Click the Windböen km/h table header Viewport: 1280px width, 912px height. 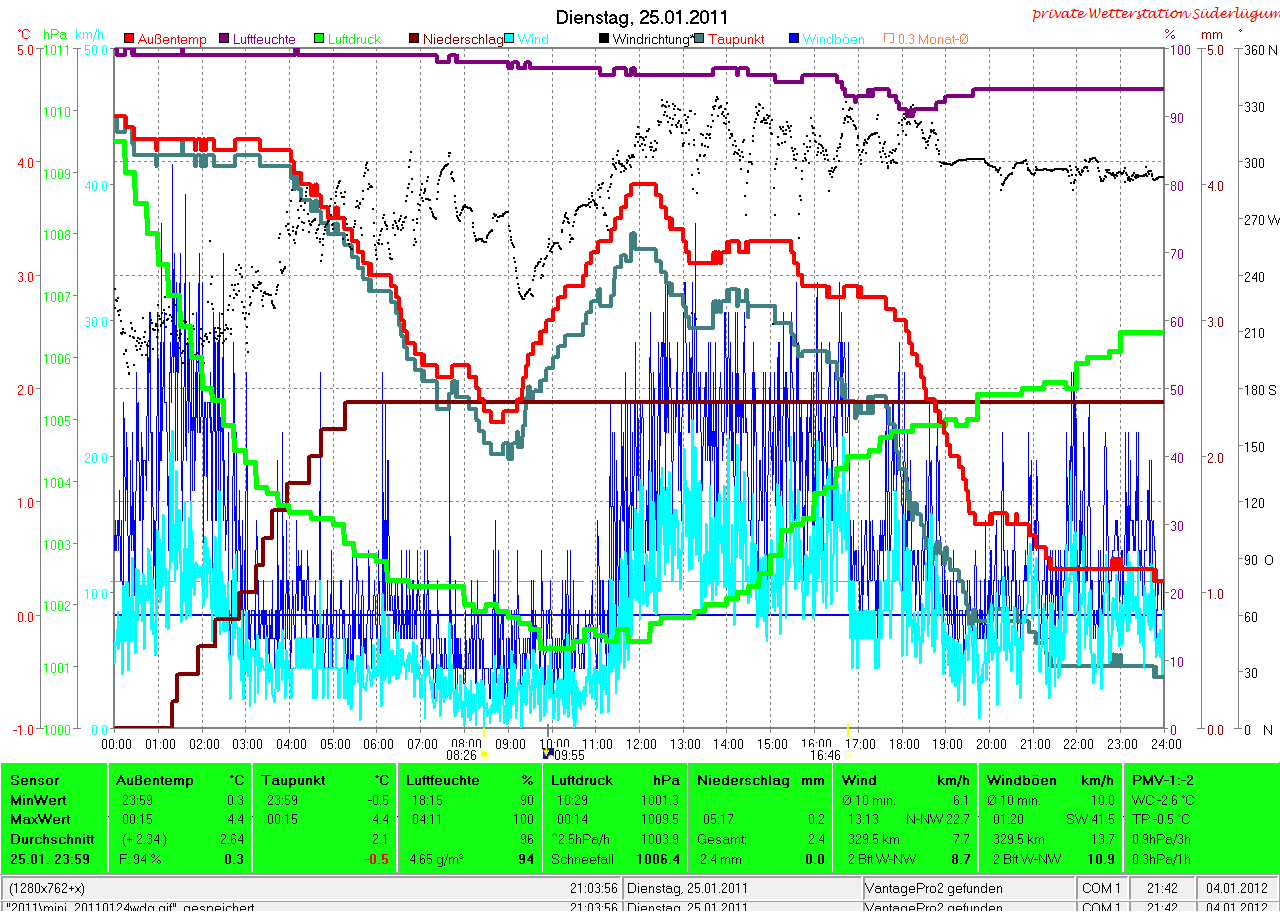1051,780
